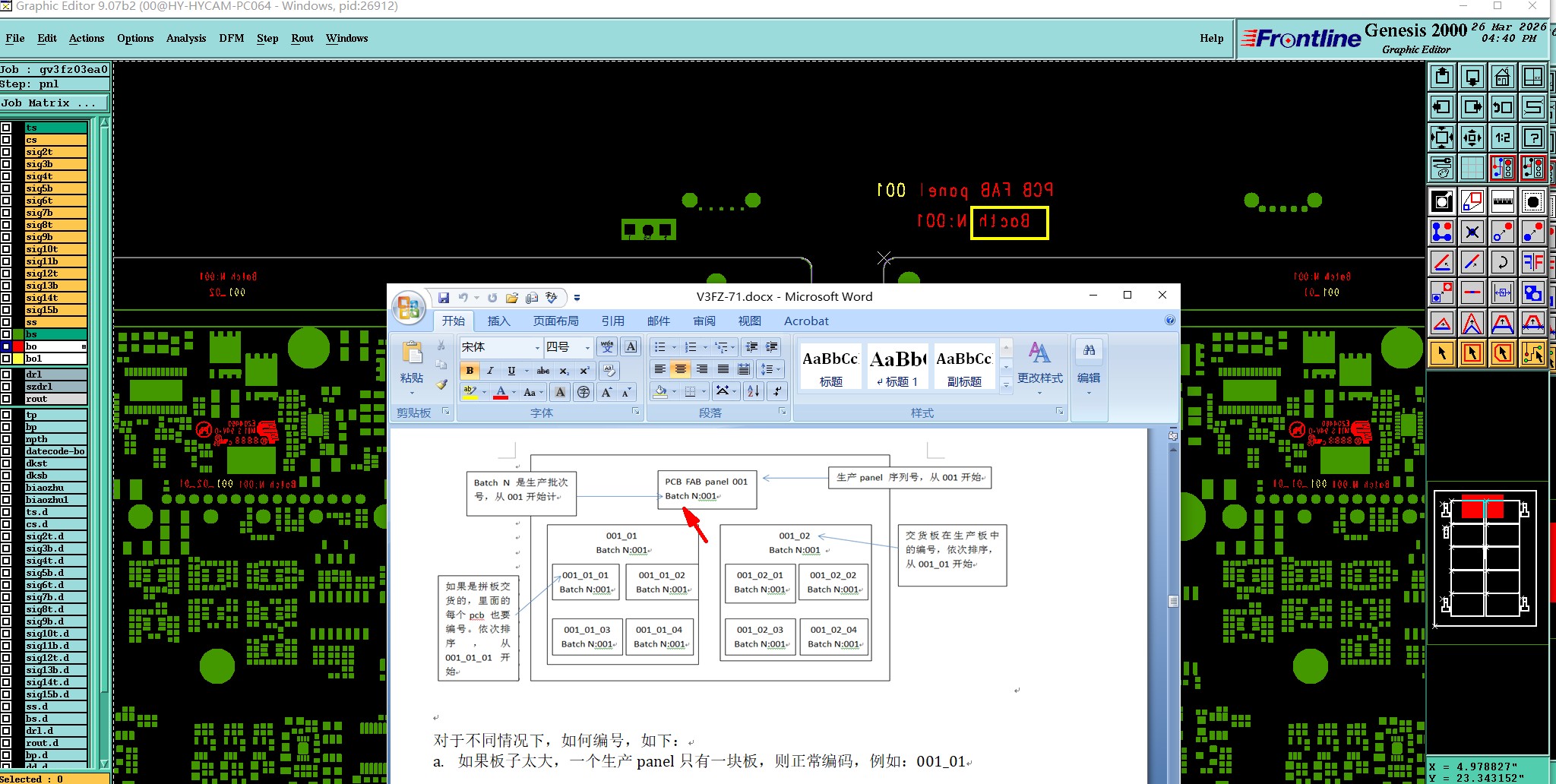Open the Actions menu
The image size is (1556, 784).
pos(87,38)
